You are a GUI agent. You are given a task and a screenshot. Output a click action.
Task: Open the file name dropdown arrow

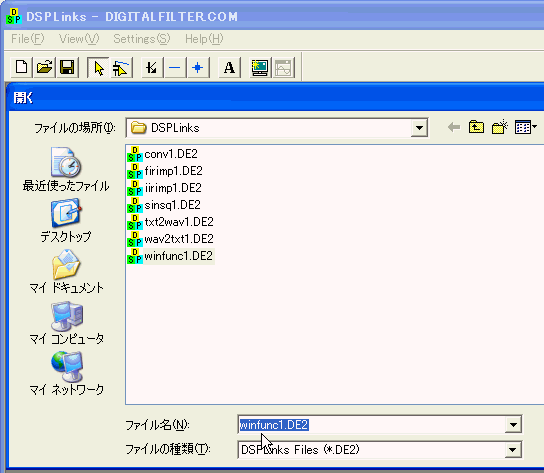pos(513,425)
